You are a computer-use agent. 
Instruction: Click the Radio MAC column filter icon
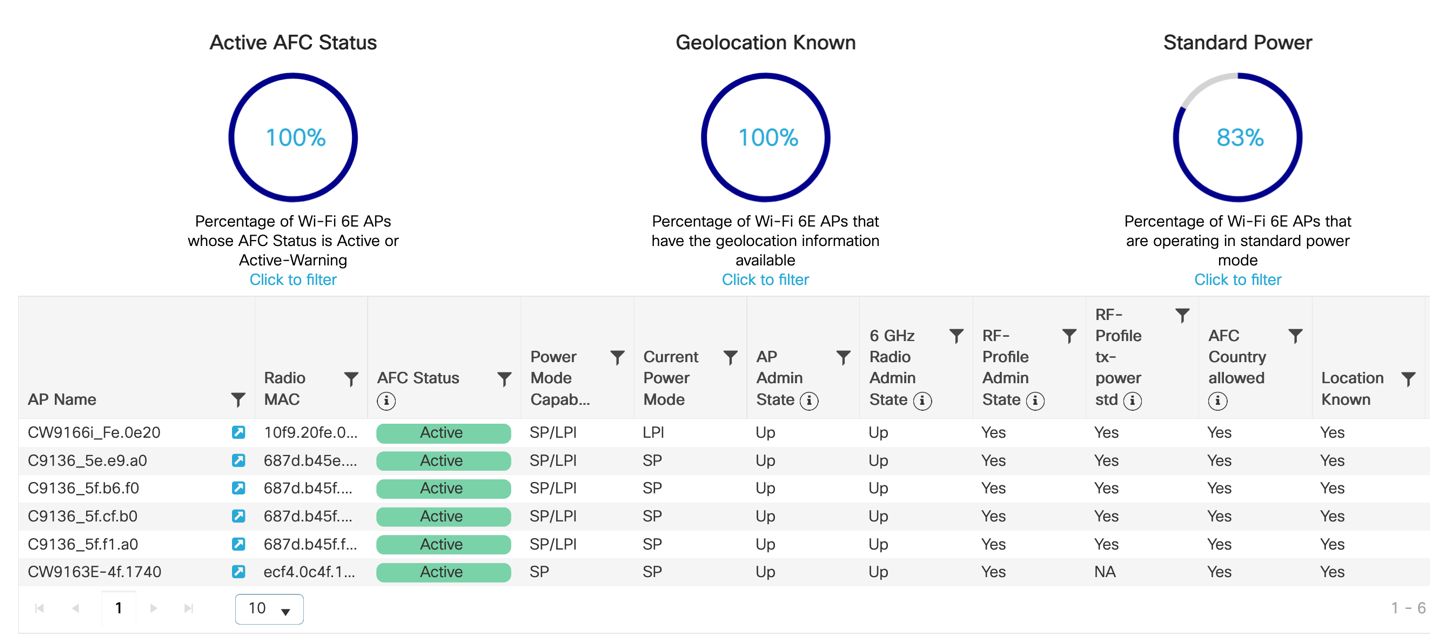[351, 379]
